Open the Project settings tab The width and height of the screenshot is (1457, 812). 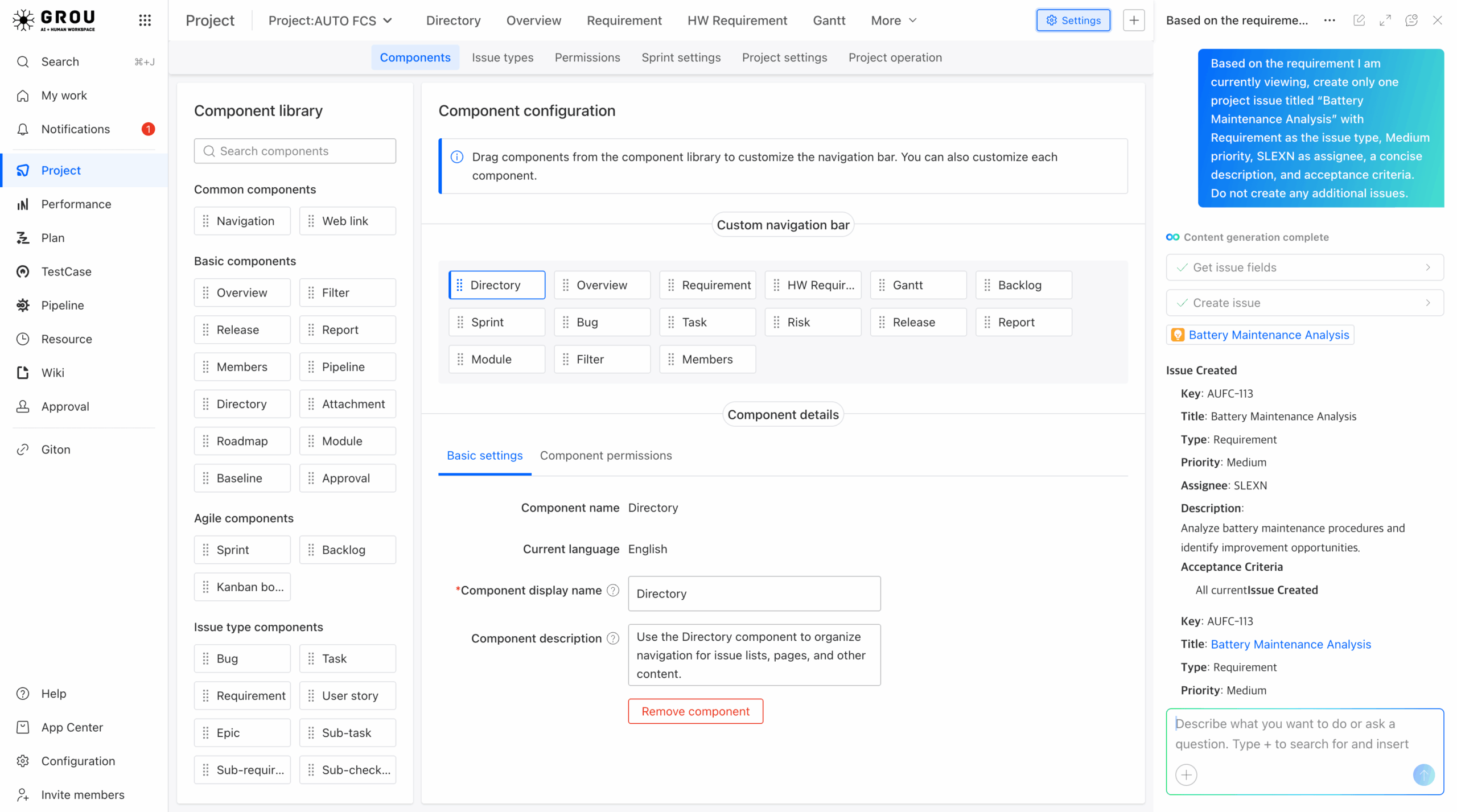click(784, 57)
